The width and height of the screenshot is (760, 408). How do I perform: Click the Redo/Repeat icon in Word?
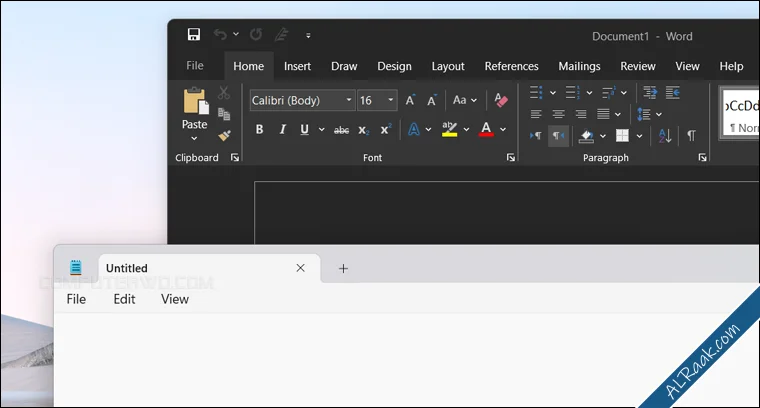(x=256, y=34)
